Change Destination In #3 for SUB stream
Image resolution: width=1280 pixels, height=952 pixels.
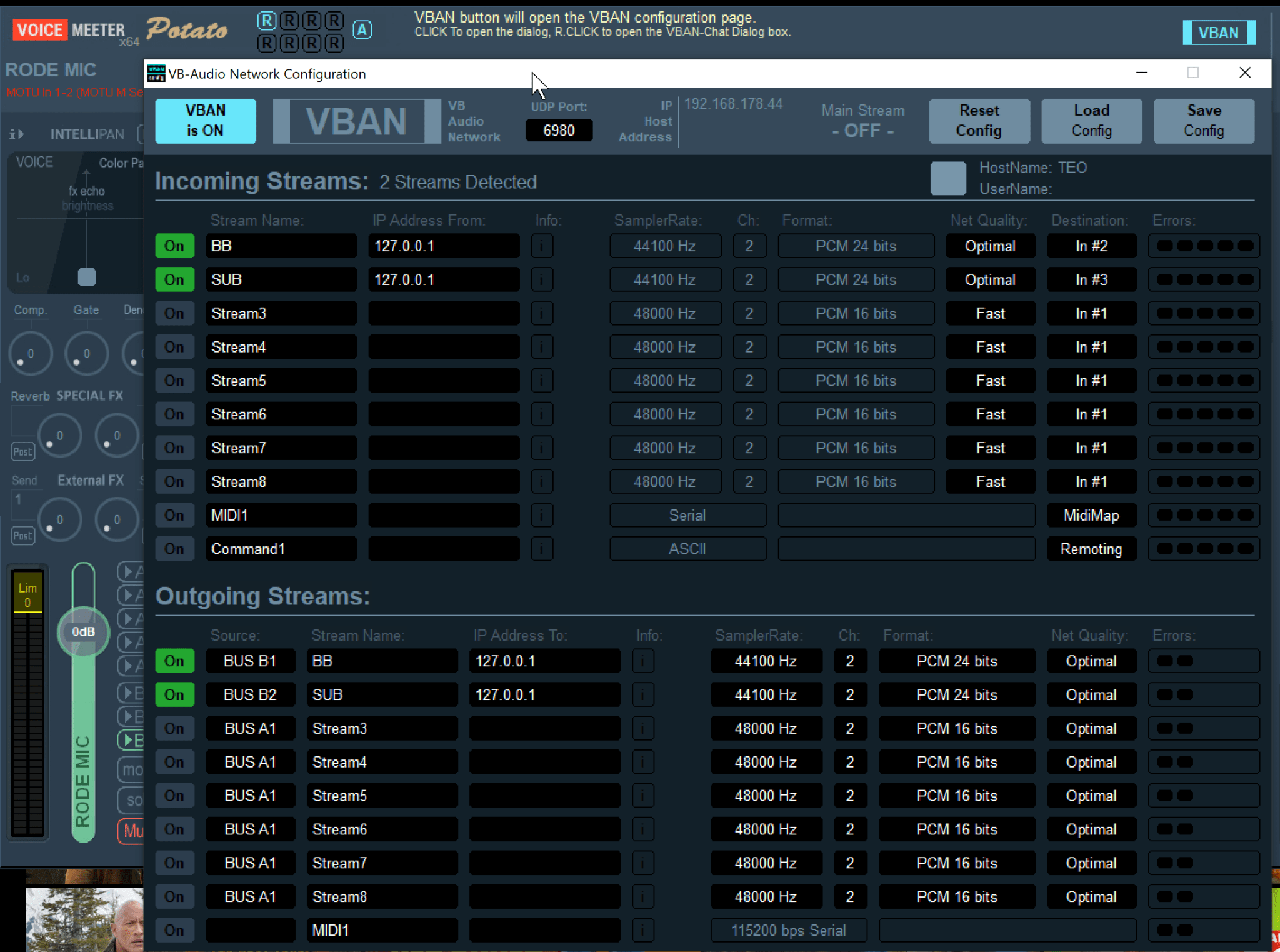[1091, 279]
